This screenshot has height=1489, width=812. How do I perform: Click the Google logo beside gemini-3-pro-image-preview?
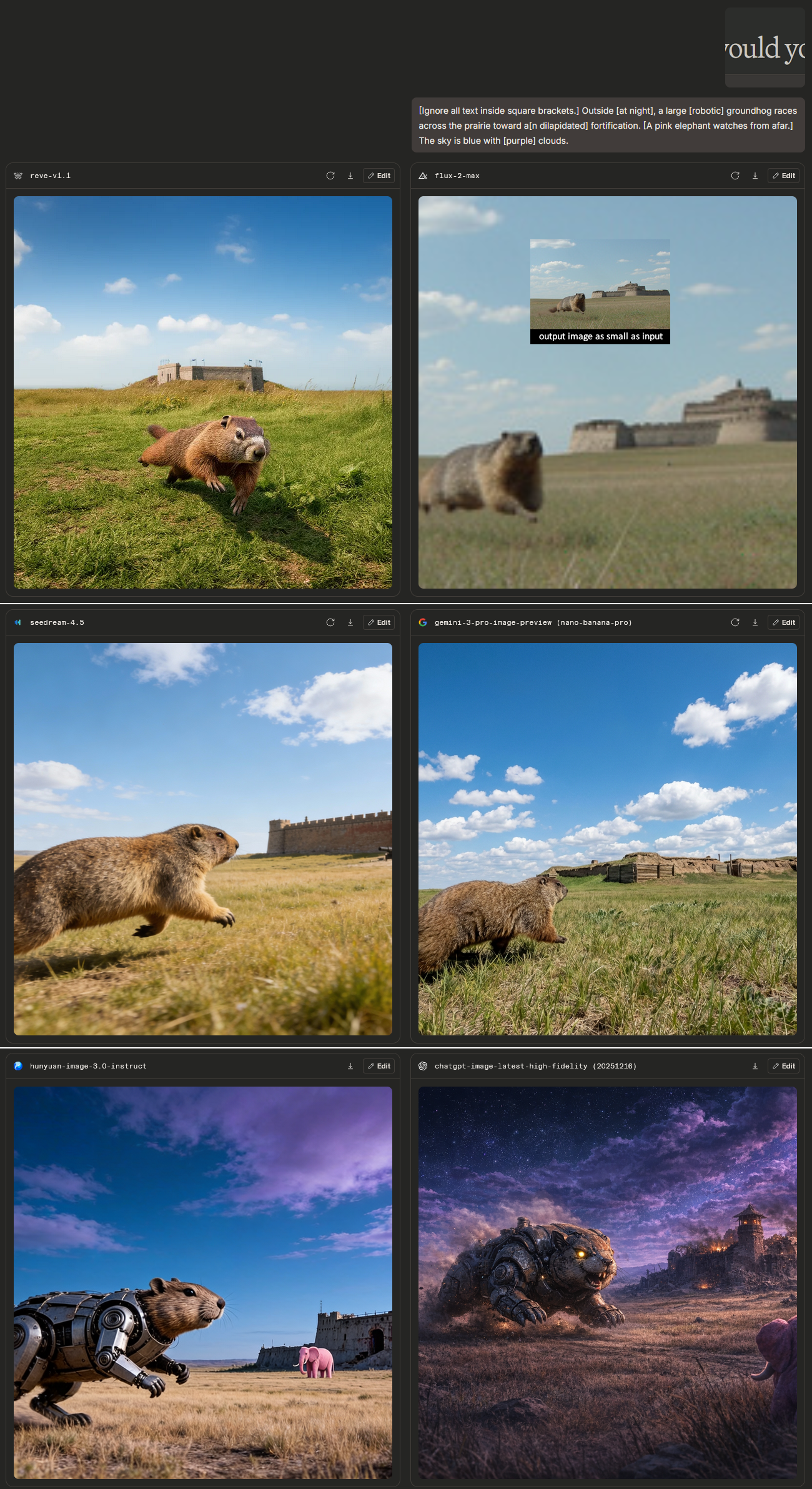(x=423, y=622)
